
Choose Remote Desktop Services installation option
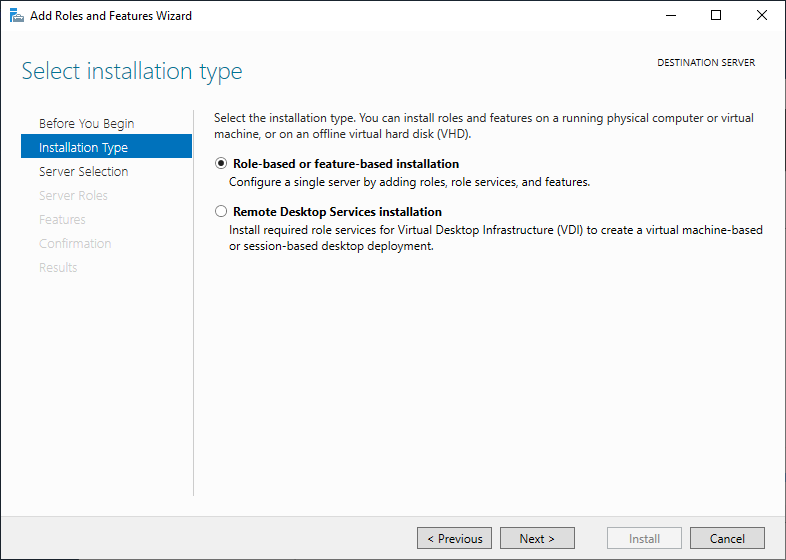[x=221, y=212]
